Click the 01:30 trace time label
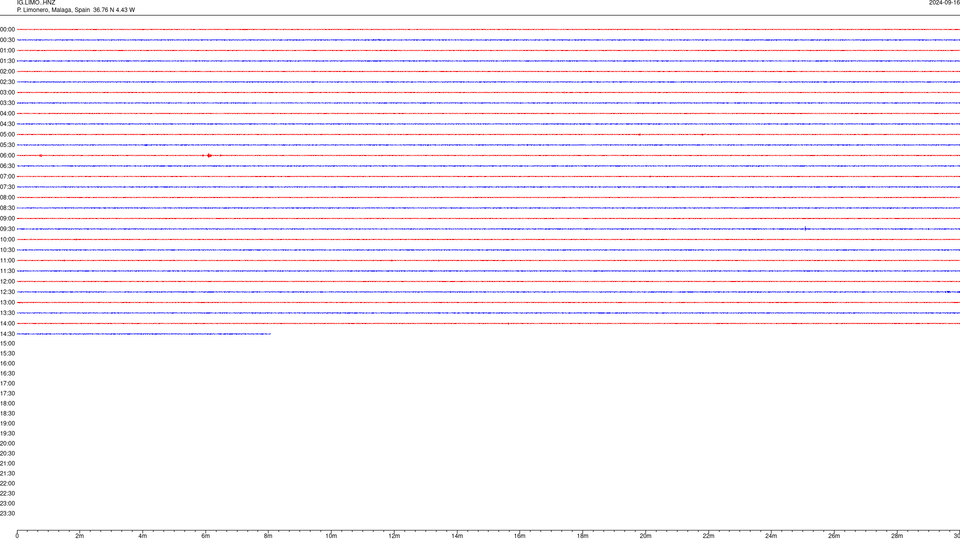Screen dimensions: 960x540 (x=7, y=61)
